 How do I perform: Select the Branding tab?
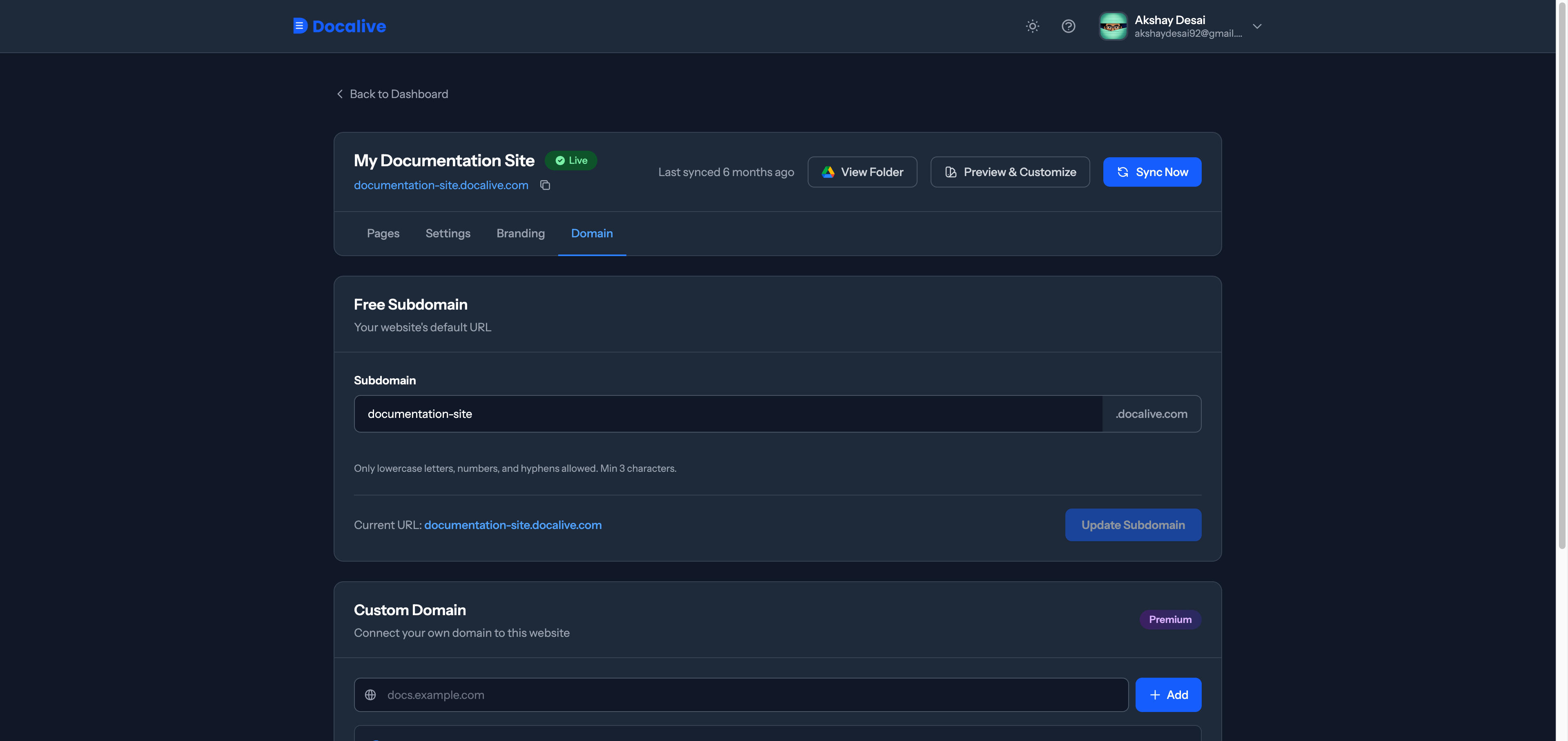click(521, 233)
